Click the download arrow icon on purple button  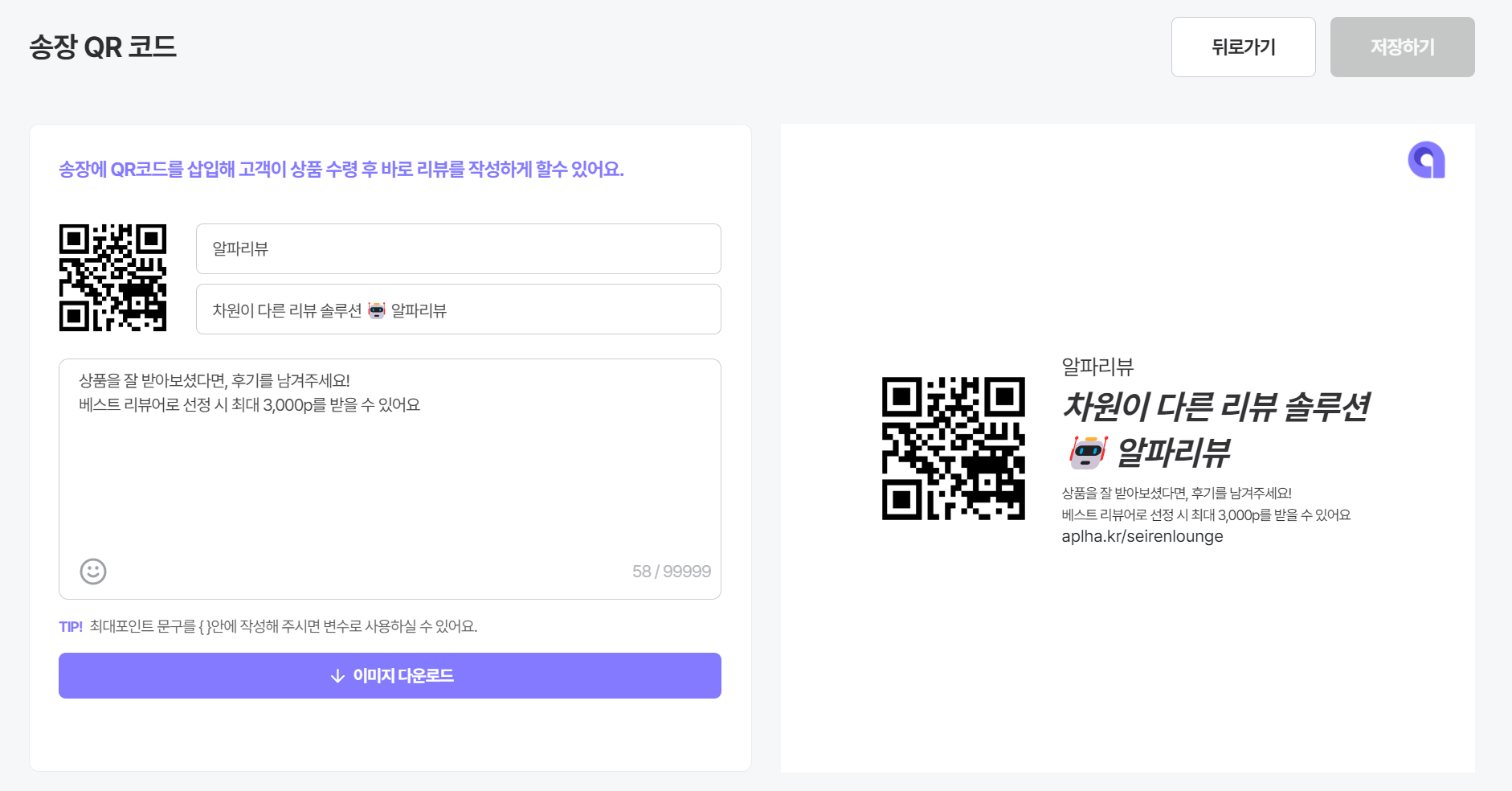pyautogui.click(x=337, y=676)
